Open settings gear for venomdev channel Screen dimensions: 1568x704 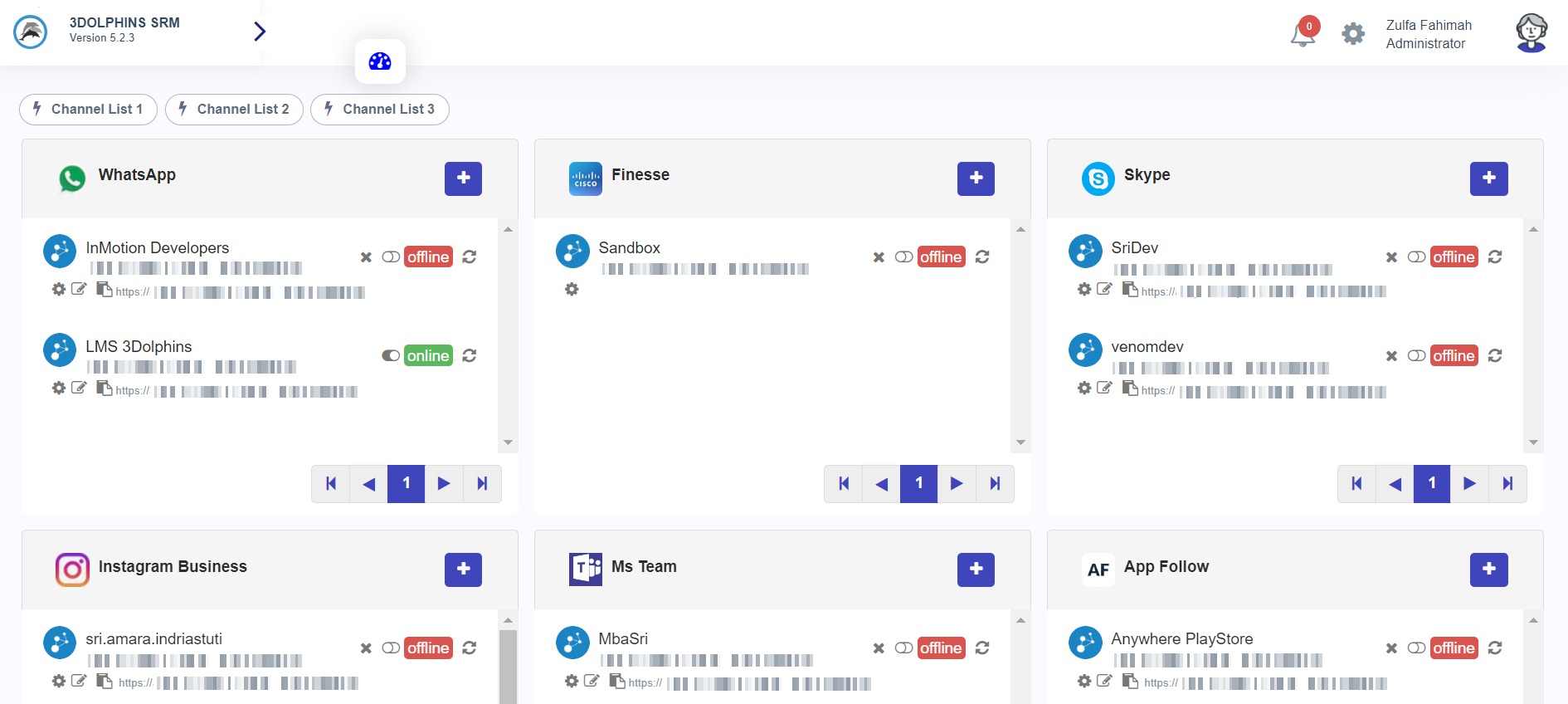(x=1084, y=388)
